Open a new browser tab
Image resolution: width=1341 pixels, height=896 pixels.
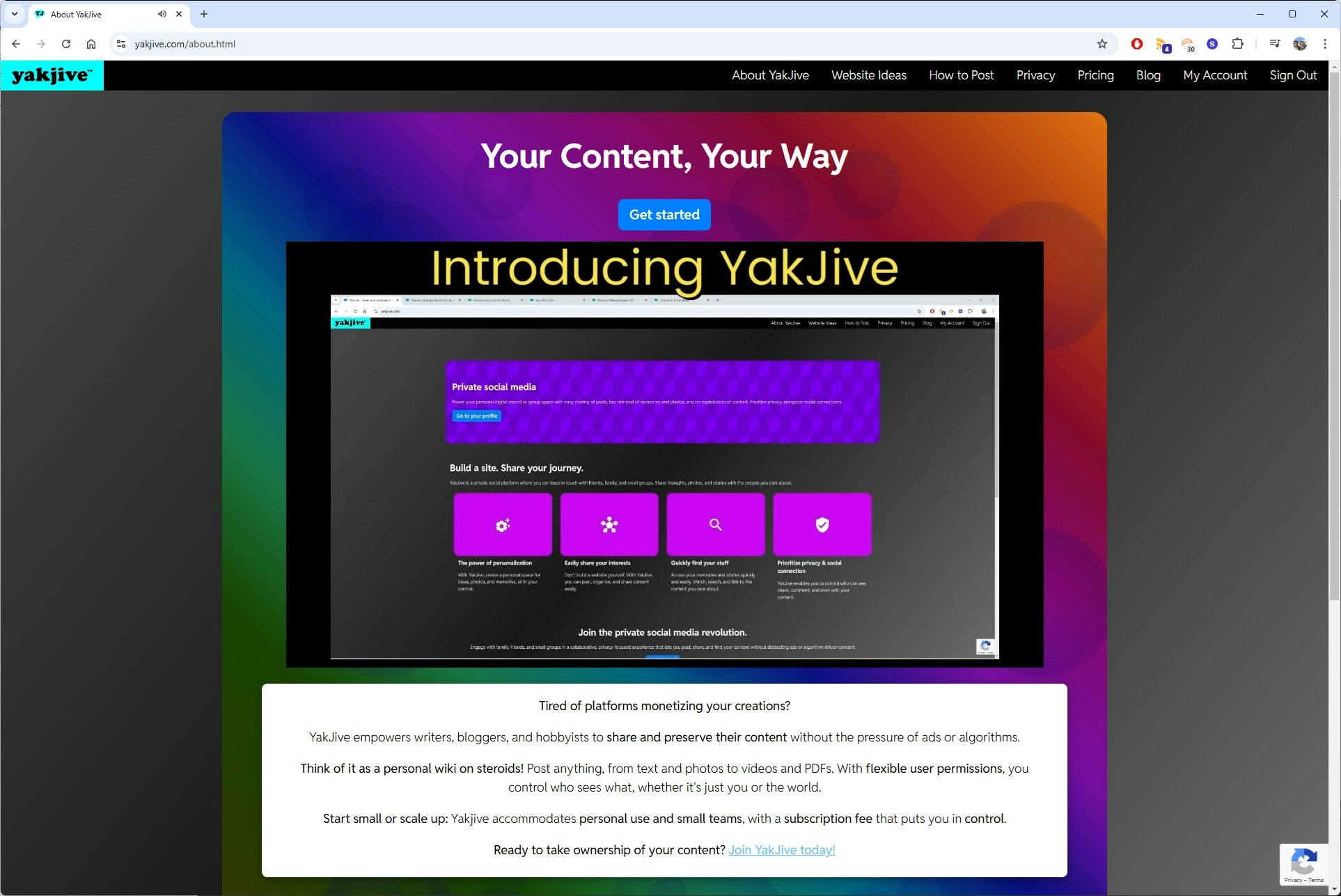pyautogui.click(x=204, y=14)
